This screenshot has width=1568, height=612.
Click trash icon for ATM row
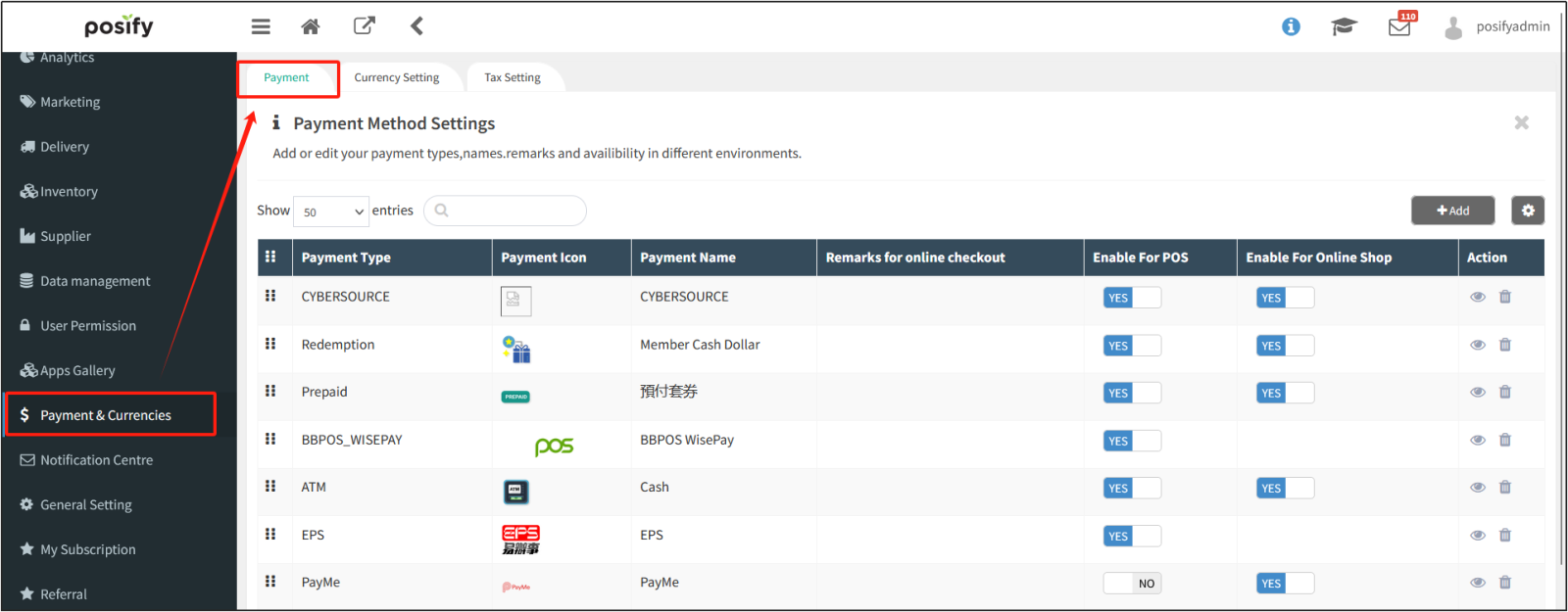tap(1505, 487)
